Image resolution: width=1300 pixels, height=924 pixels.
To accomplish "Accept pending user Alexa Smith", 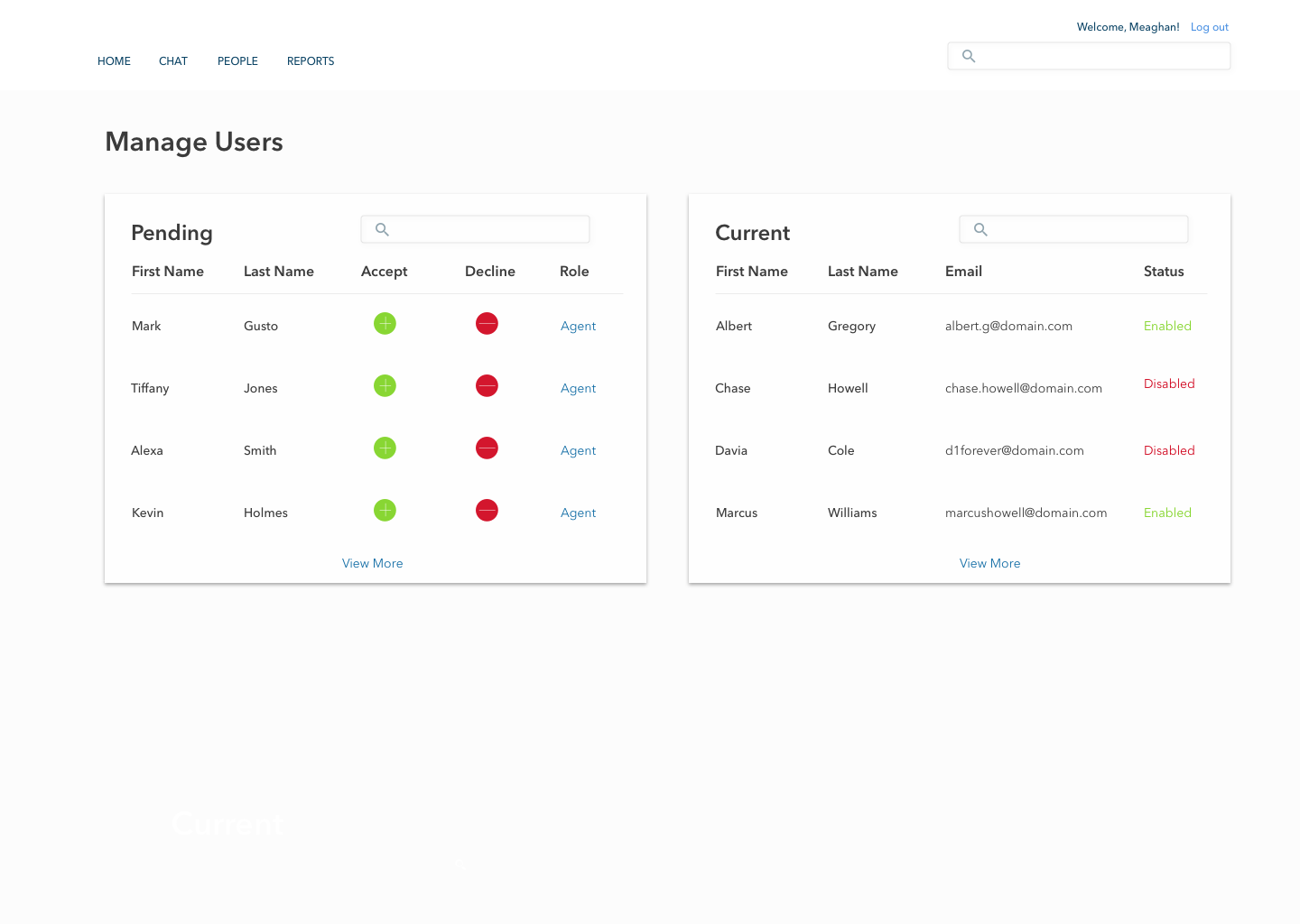I will click(x=385, y=448).
